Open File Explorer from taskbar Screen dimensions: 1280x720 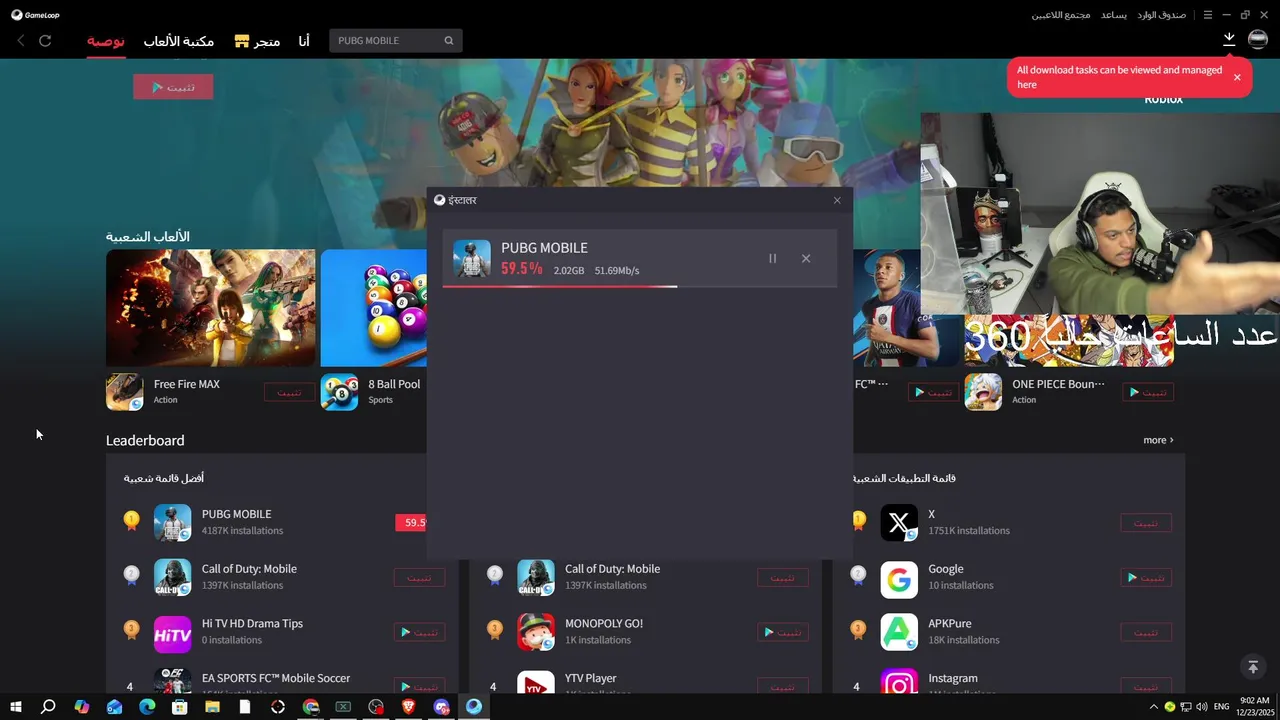212,707
